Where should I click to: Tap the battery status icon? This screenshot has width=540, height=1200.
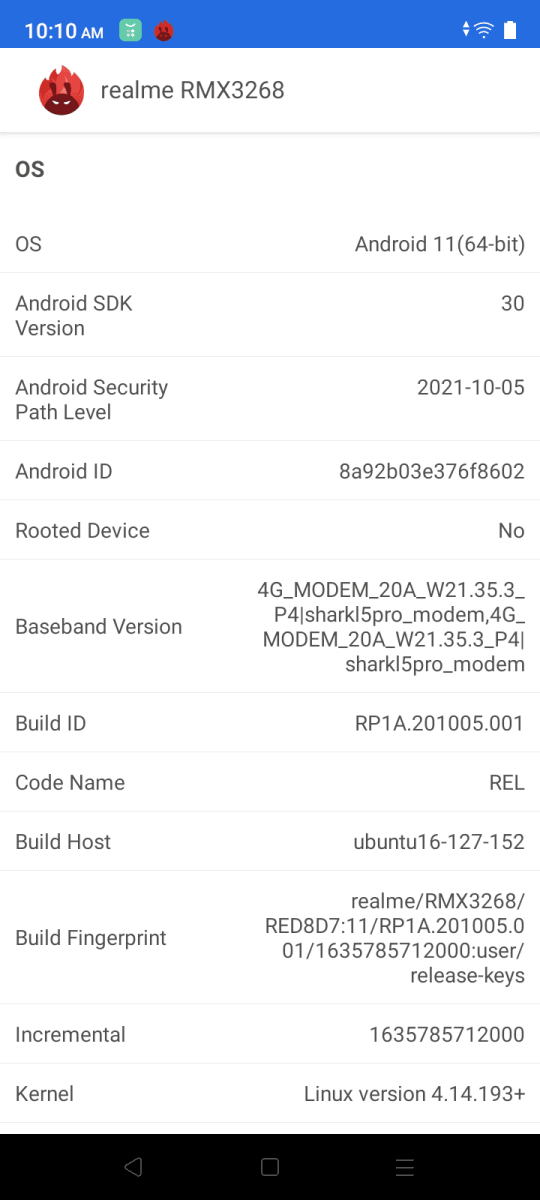pyautogui.click(x=510, y=30)
